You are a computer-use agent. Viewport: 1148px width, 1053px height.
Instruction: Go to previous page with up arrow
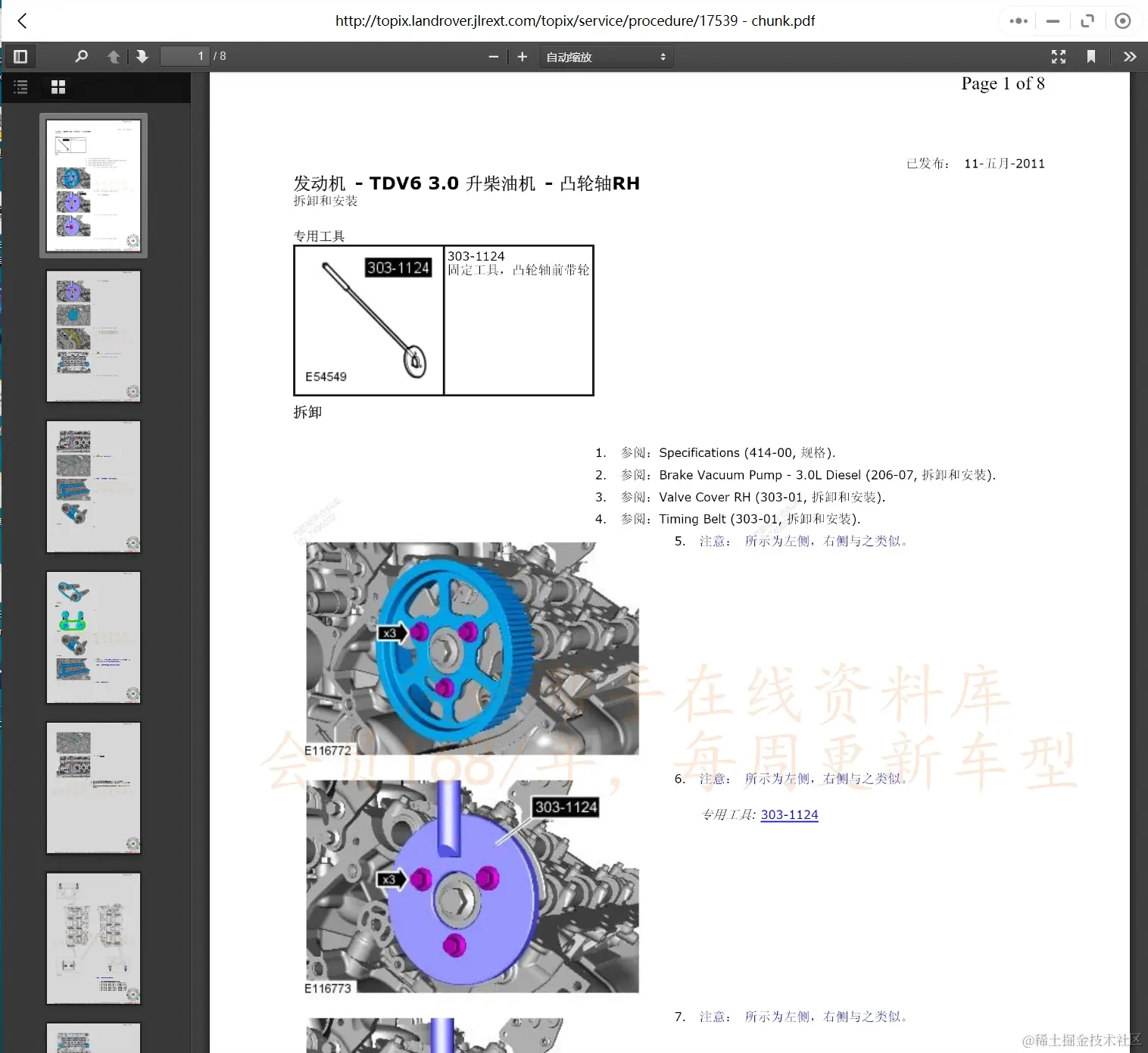pos(114,56)
